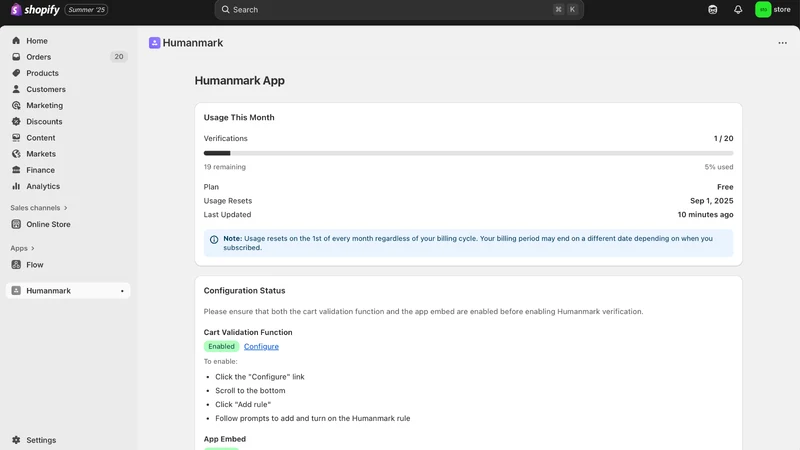Viewport: 800px width, 450px height.
Task: Click the Content icon in the sidebar
Action: (x=16, y=138)
